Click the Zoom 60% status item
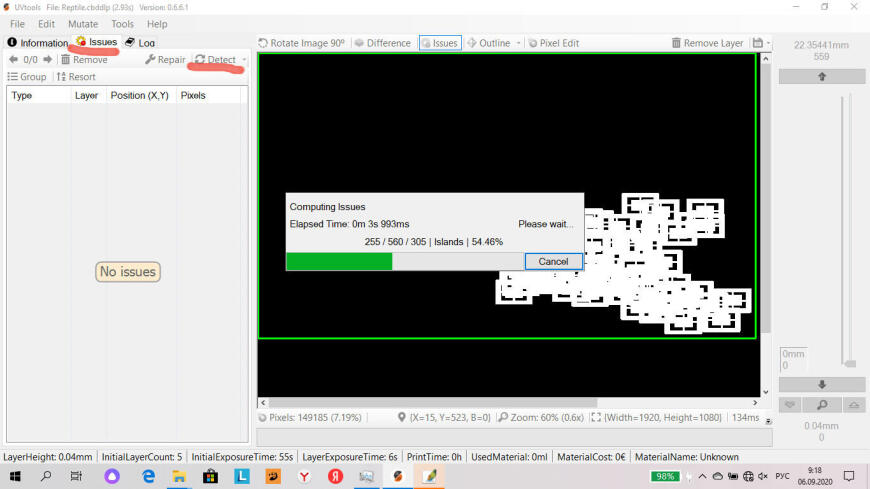870x489 pixels. coord(541,417)
